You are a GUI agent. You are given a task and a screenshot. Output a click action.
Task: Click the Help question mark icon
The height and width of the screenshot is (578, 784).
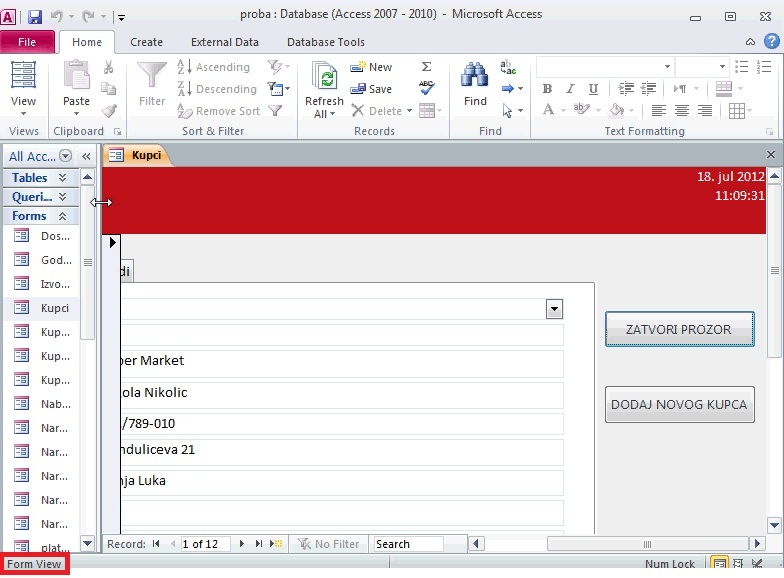772,42
